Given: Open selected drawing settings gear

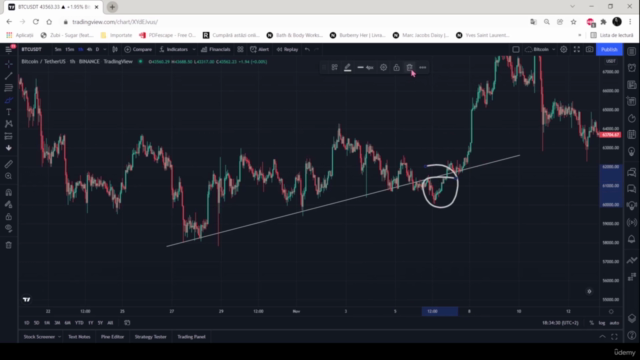Looking at the screenshot, I should [x=383, y=67].
